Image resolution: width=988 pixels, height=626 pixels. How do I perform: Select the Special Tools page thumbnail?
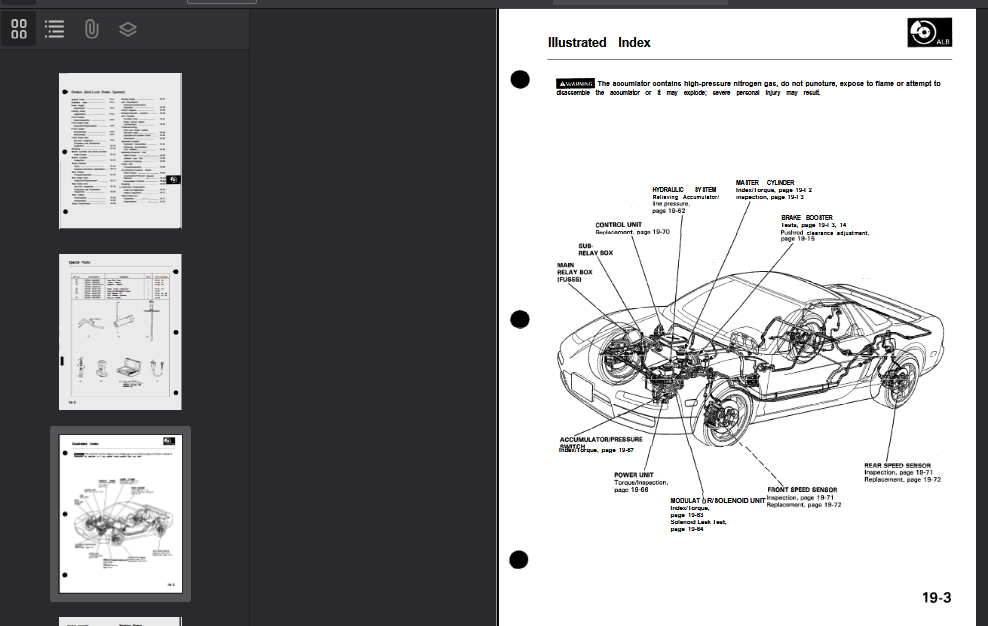click(x=120, y=332)
